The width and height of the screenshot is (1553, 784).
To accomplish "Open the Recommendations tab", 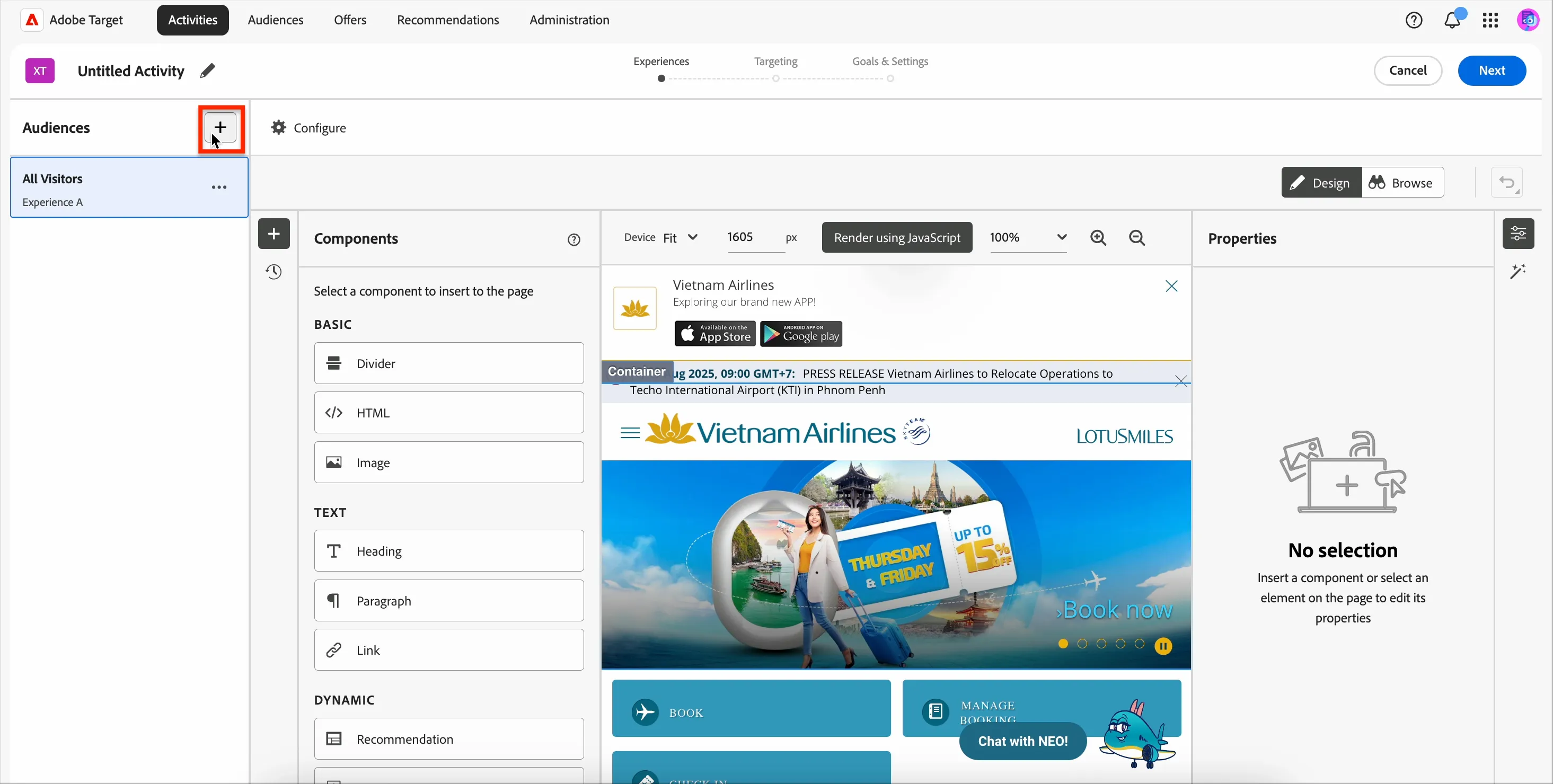I will click(448, 20).
